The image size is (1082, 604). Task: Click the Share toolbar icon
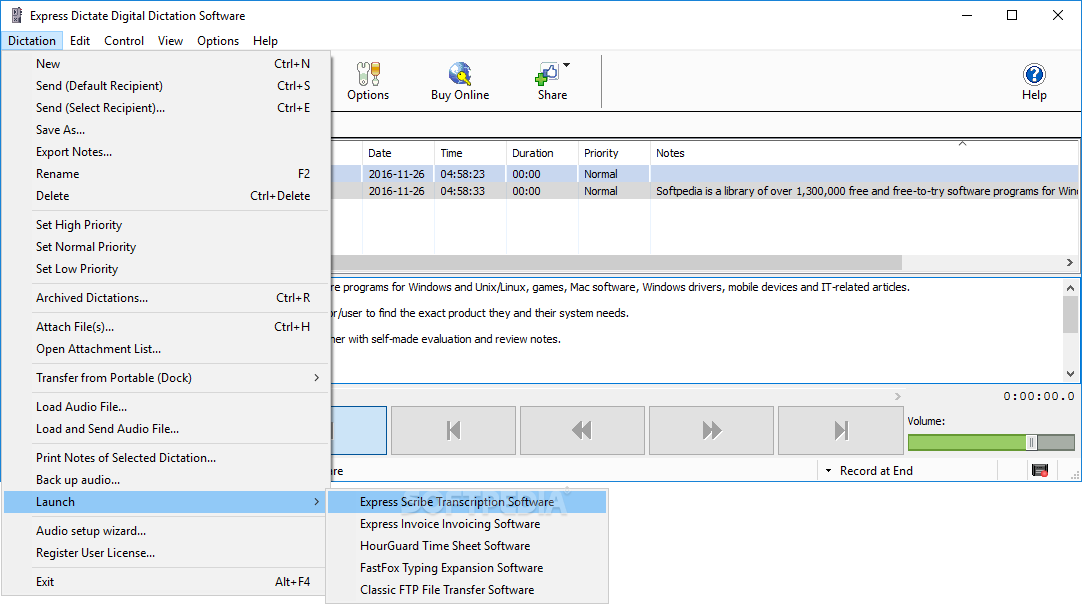click(x=551, y=81)
